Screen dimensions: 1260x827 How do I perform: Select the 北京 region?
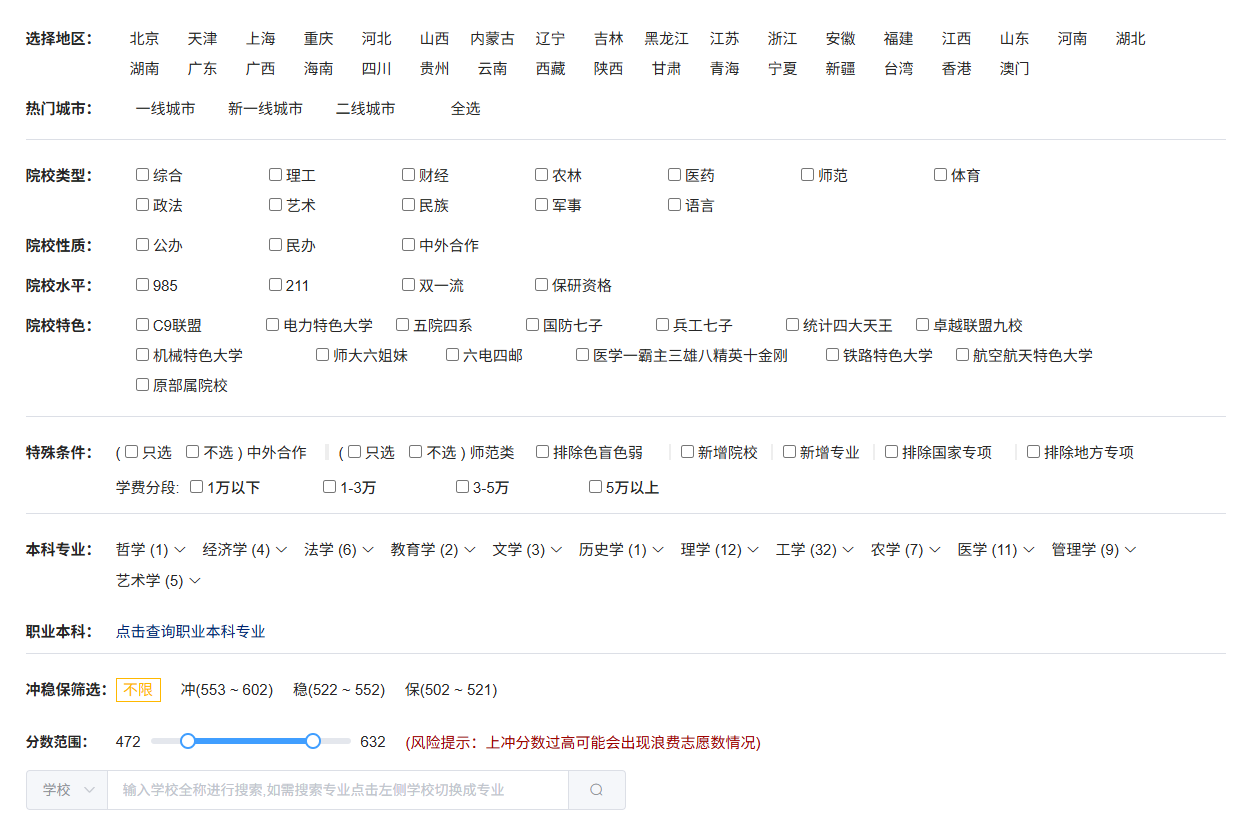(x=144, y=39)
